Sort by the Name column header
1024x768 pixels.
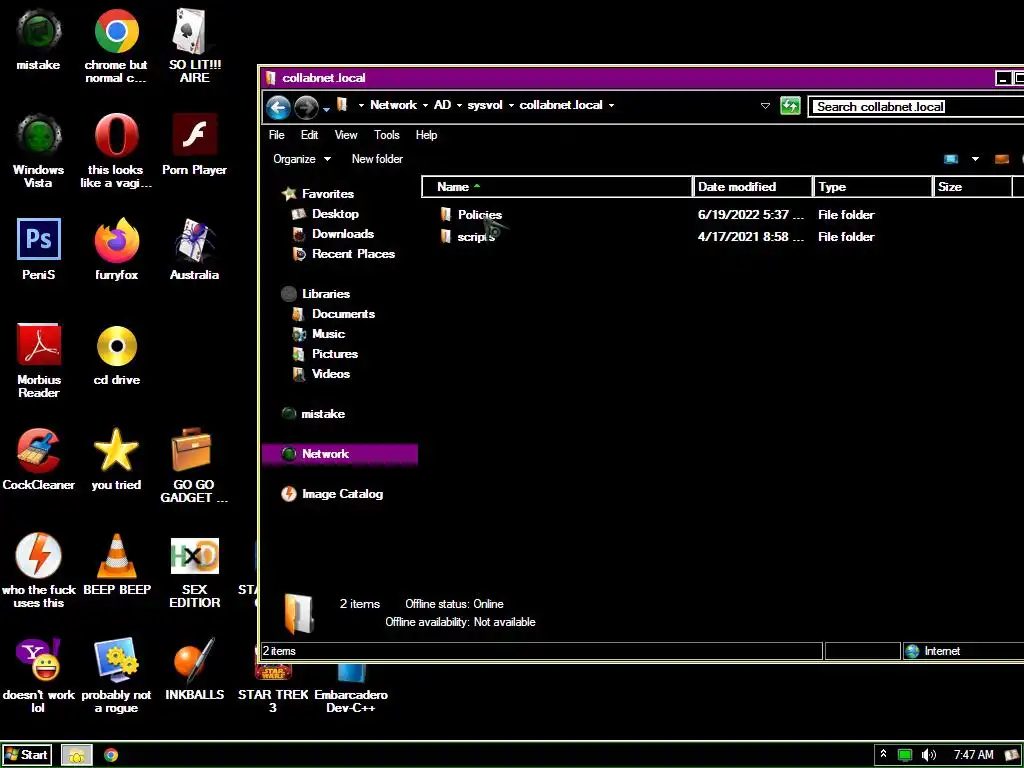coord(556,187)
